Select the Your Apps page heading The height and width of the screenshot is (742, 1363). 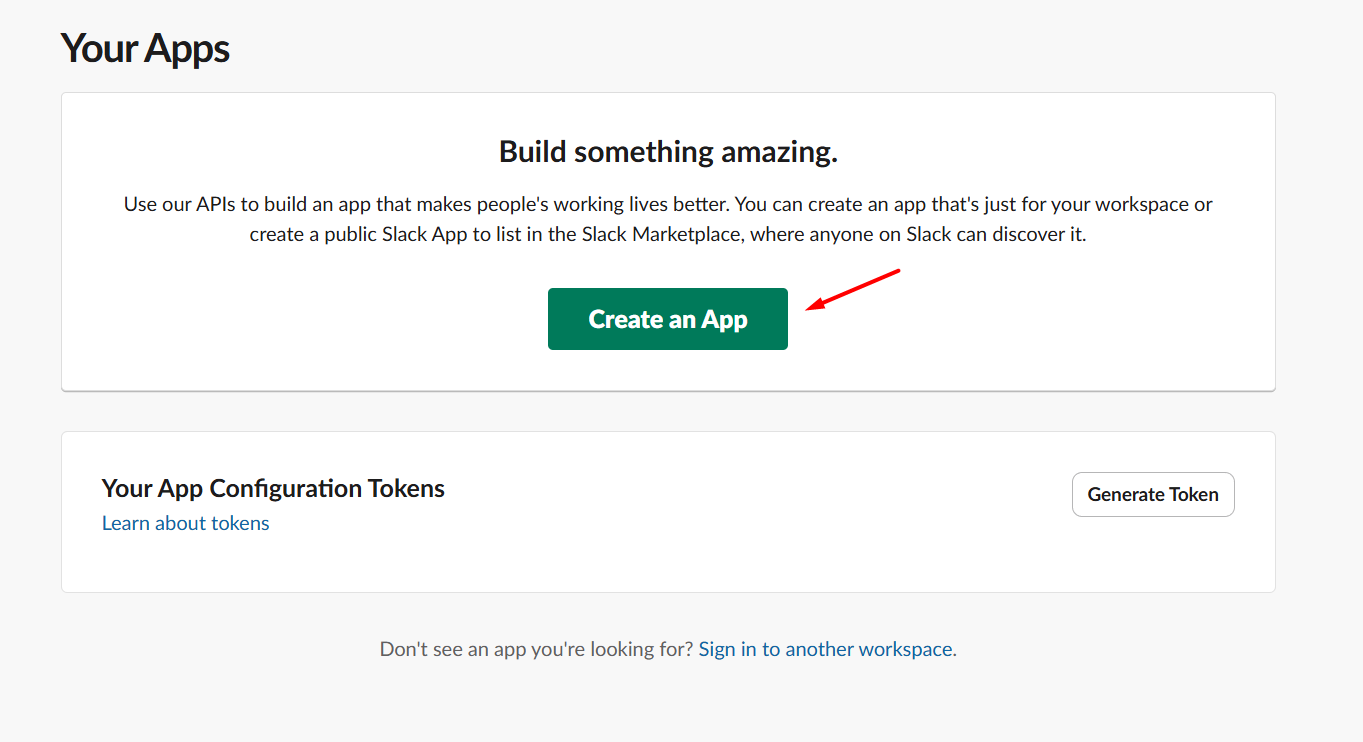click(x=144, y=47)
